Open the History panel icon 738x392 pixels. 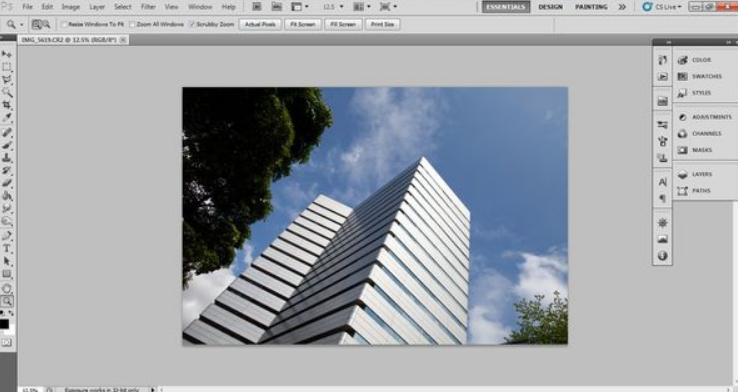point(662,60)
